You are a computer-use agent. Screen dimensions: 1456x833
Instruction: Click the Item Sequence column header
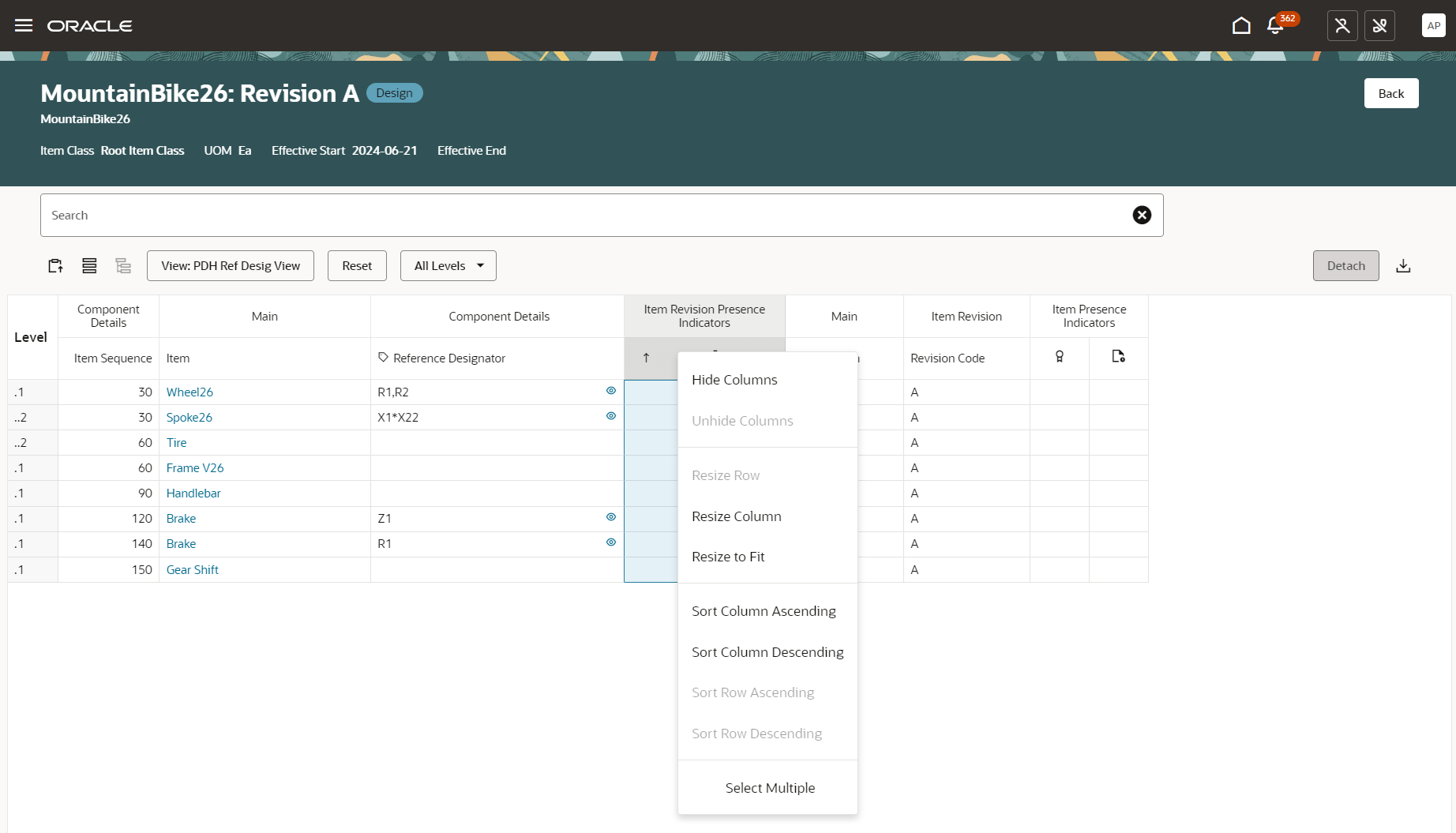point(109,358)
